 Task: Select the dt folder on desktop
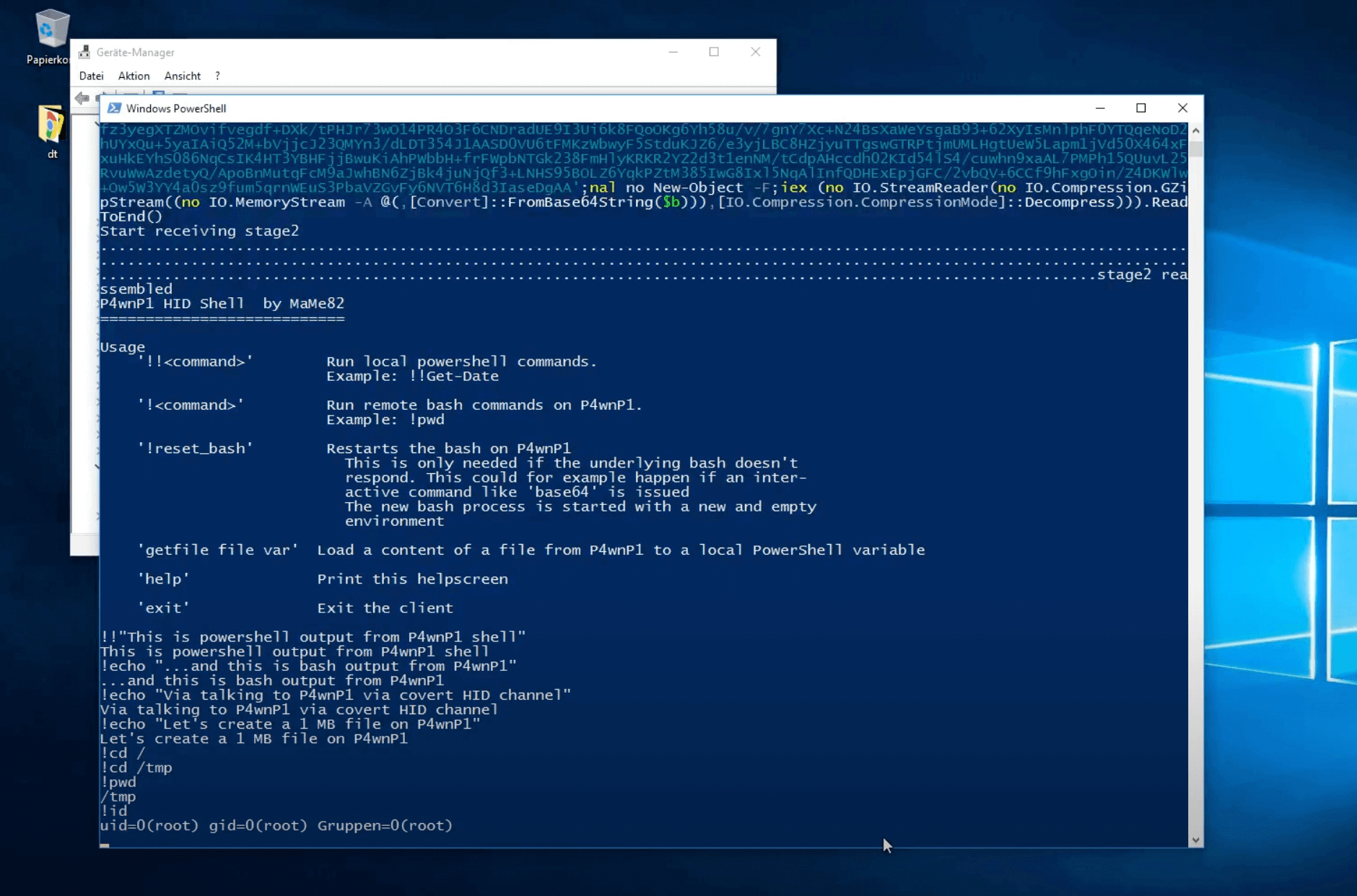(52, 123)
